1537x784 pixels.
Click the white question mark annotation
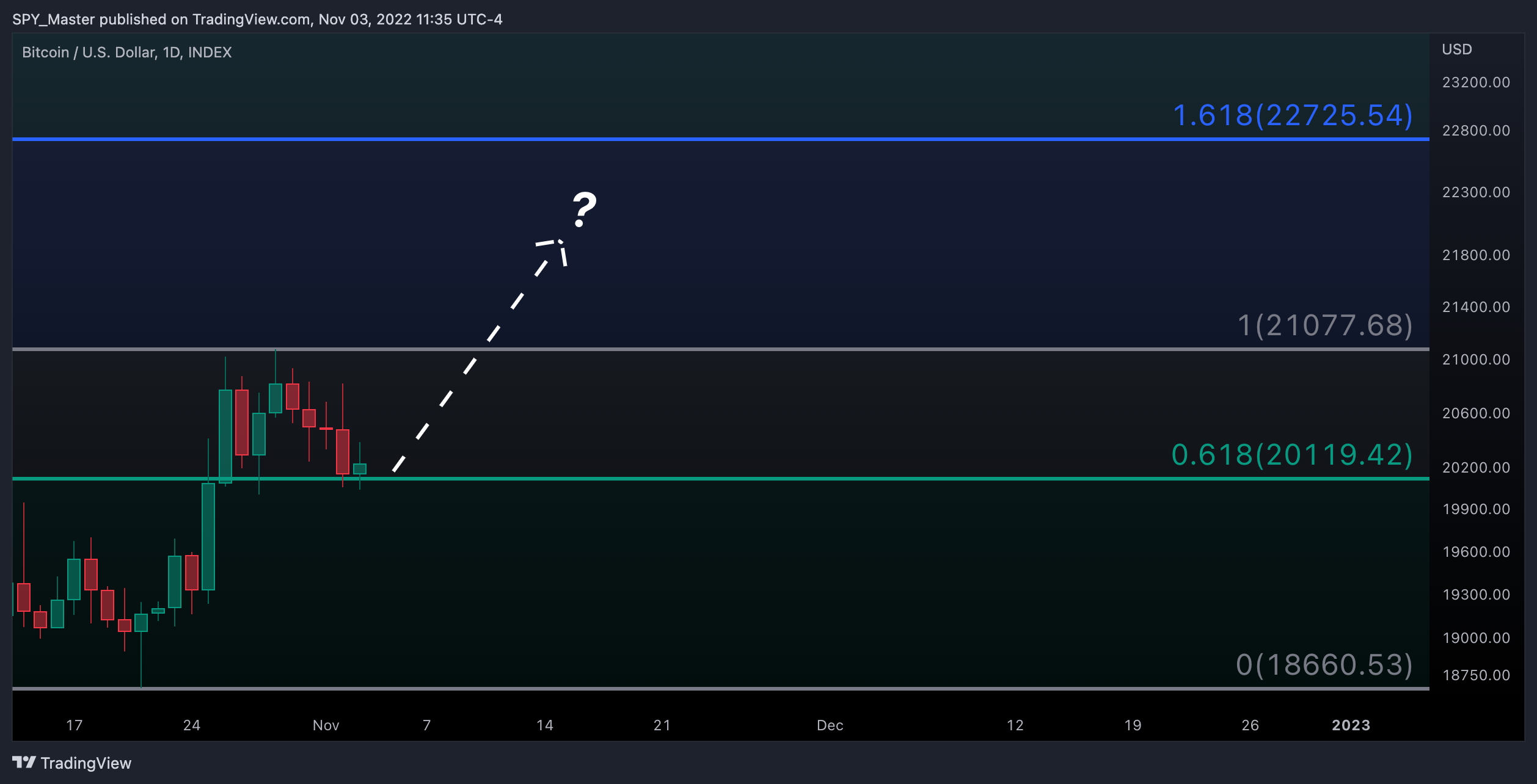(584, 209)
